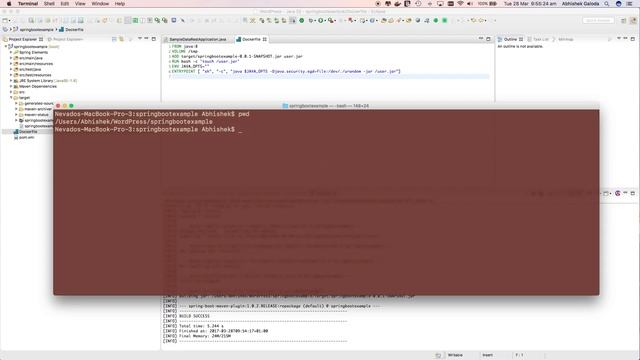
Task: Click the Time Machine menu bar icon
Action: pos(418,4)
